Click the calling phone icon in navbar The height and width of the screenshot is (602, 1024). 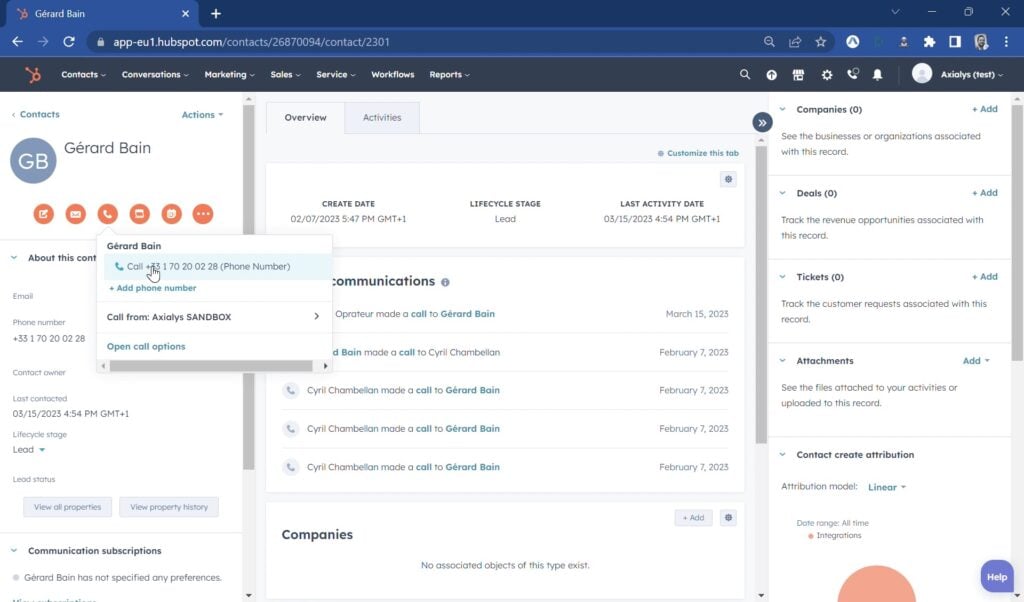(852, 74)
